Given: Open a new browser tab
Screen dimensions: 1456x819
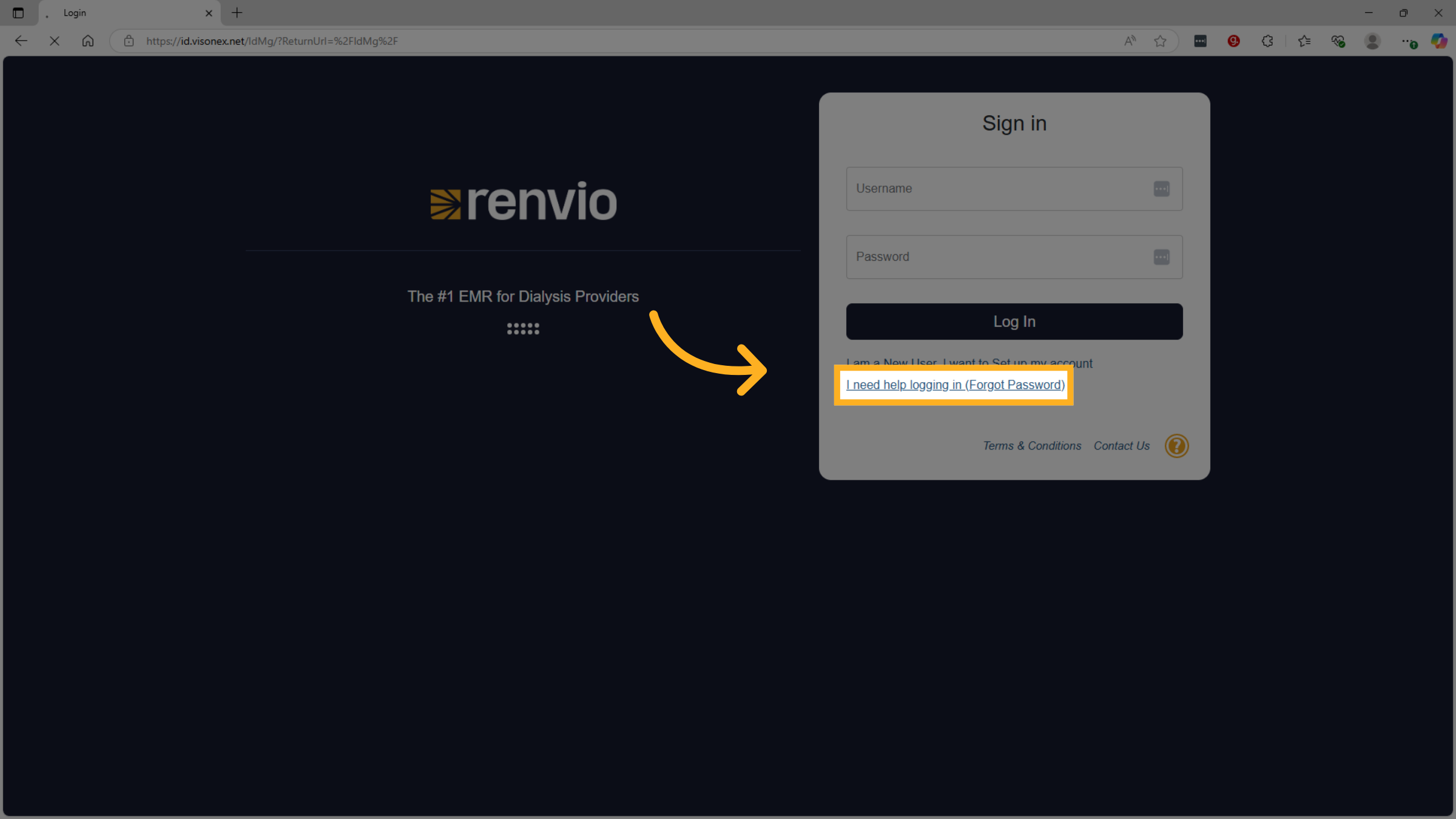Looking at the screenshot, I should 237,13.
